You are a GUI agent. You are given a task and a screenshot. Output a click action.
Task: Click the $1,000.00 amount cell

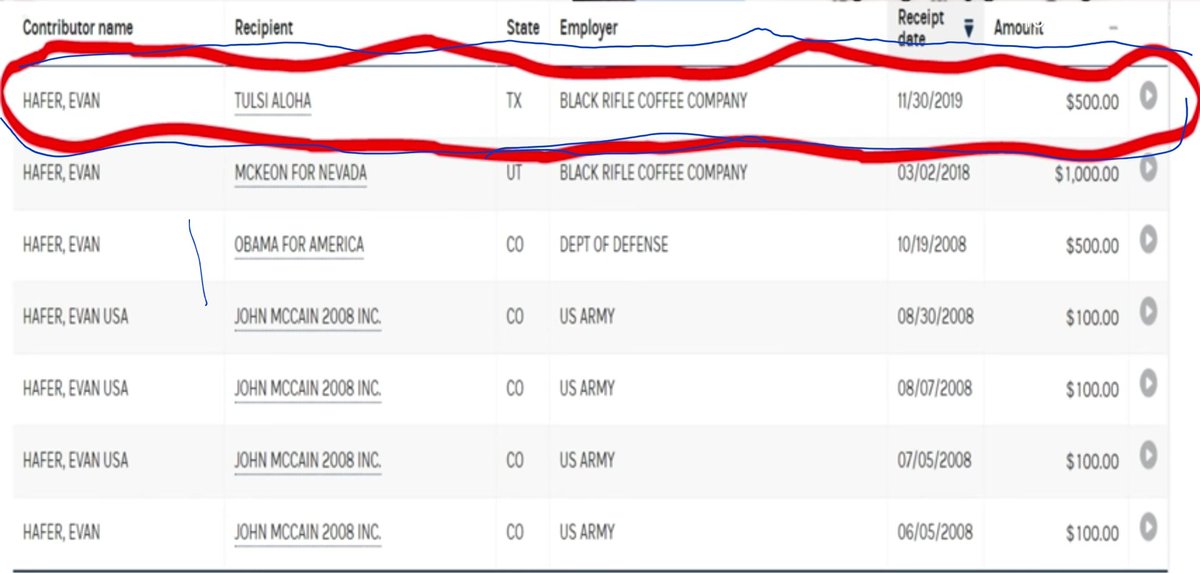click(x=1085, y=175)
